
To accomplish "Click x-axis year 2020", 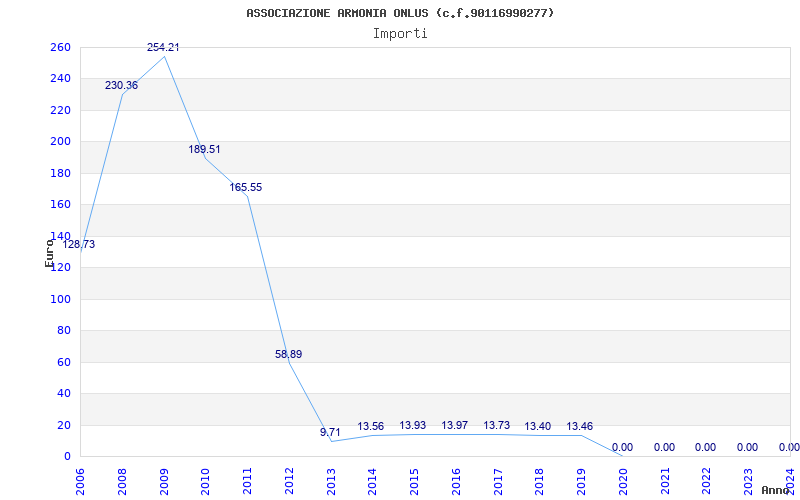I will click(623, 482).
